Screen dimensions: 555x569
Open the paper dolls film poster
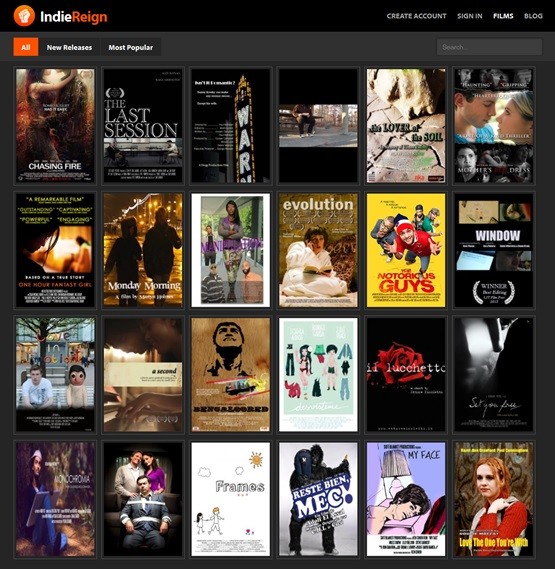(318, 374)
